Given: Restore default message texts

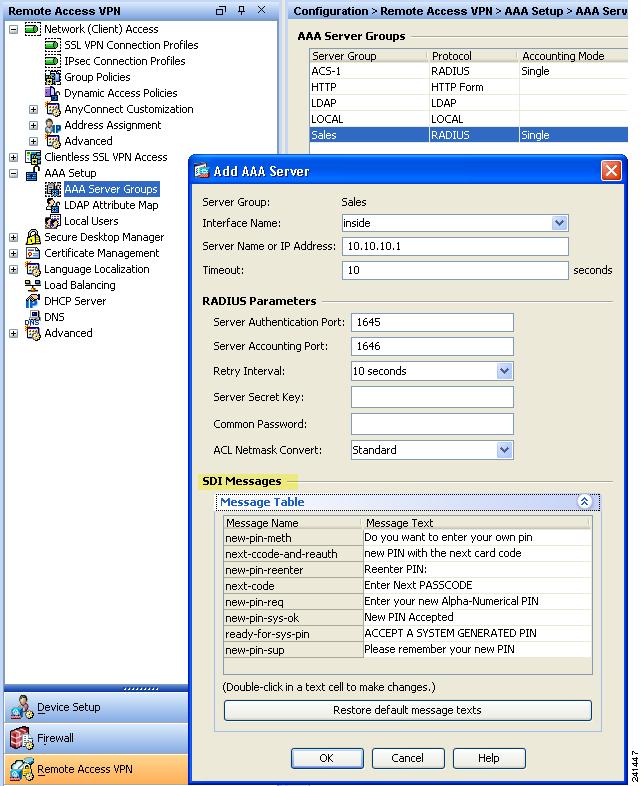Looking at the screenshot, I should [x=407, y=710].
